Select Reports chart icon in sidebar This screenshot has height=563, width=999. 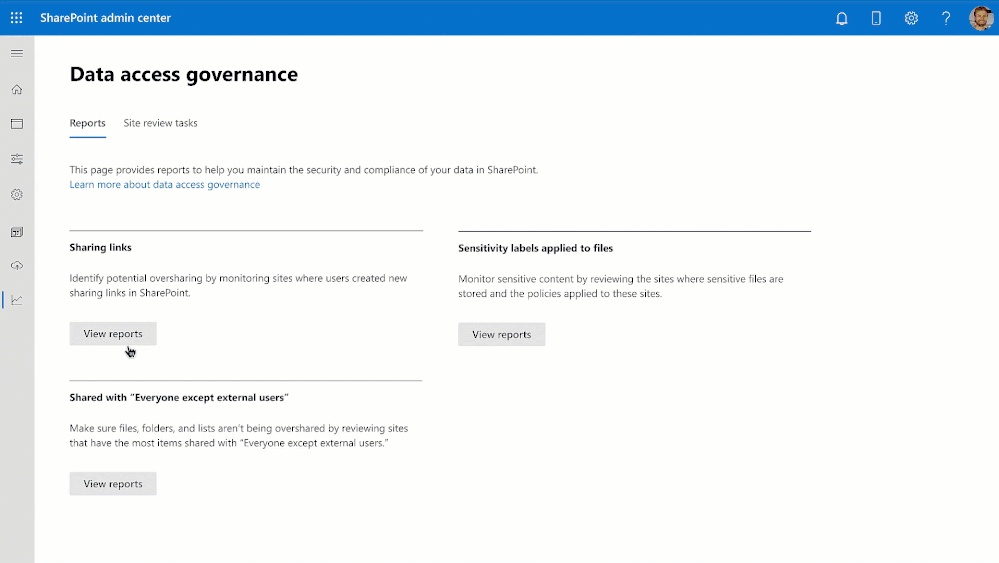(x=17, y=300)
